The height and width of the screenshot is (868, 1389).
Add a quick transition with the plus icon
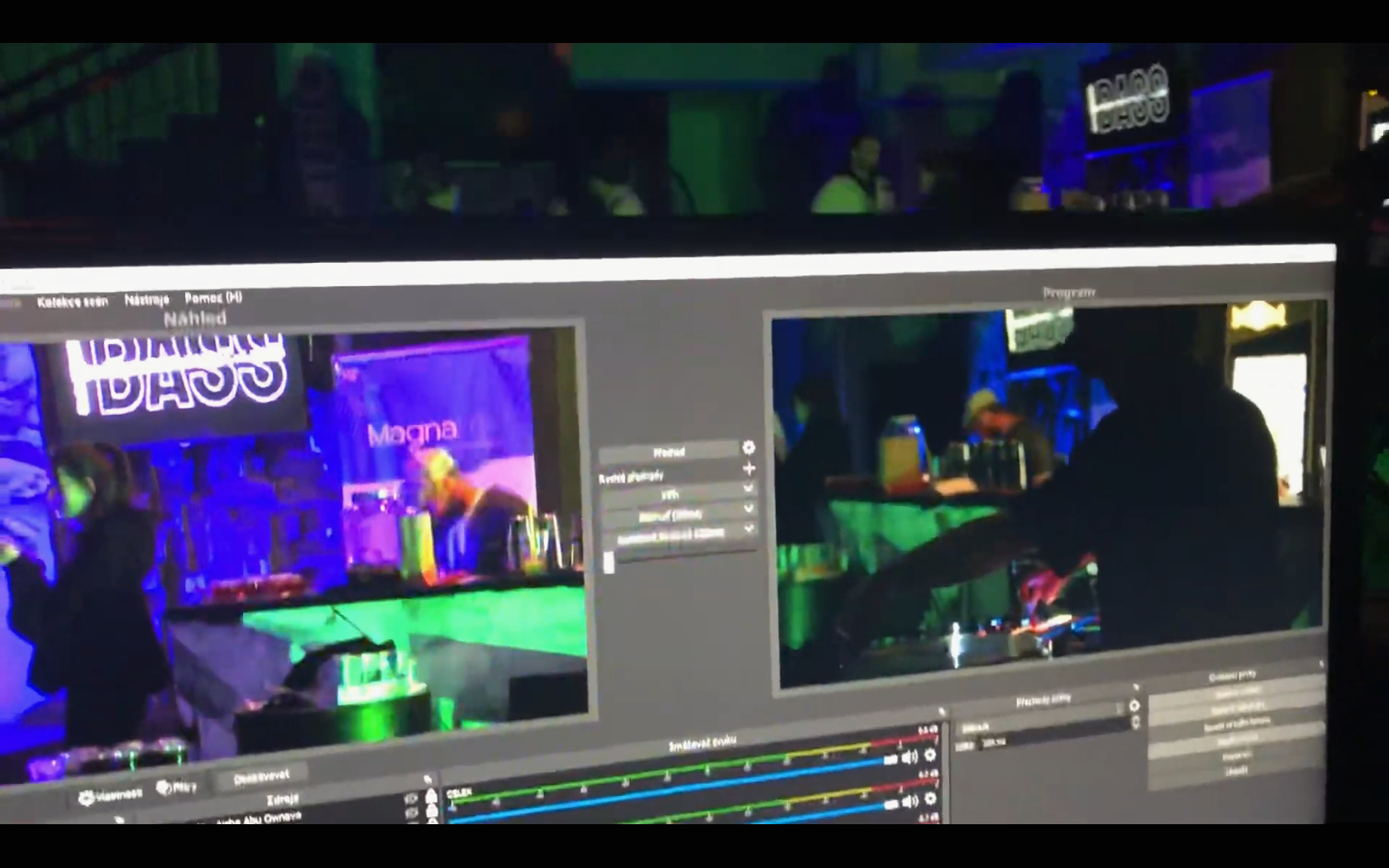pyautogui.click(x=749, y=468)
